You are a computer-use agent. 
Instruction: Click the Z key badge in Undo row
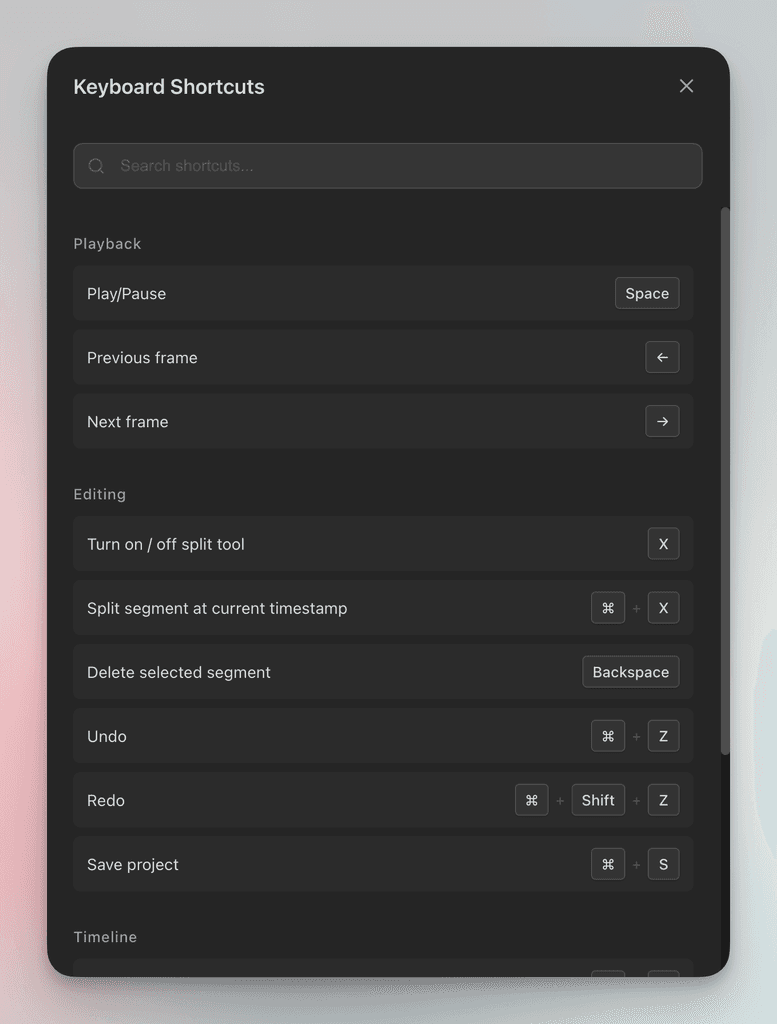(663, 736)
